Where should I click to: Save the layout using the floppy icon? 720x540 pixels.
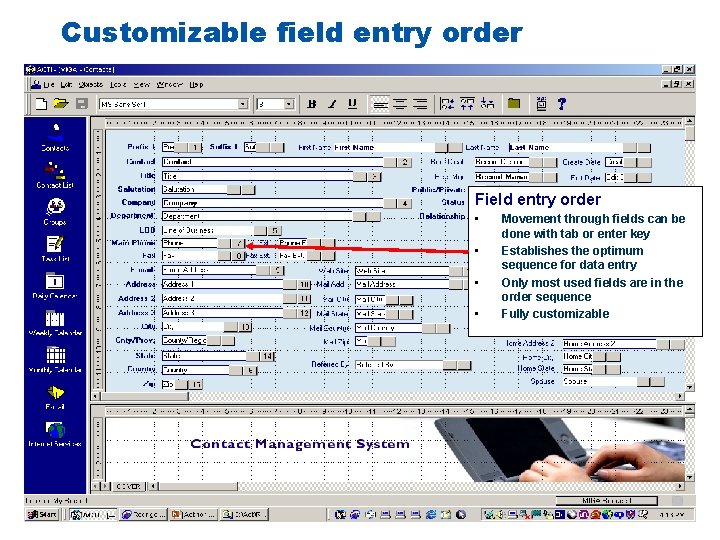click(82, 104)
